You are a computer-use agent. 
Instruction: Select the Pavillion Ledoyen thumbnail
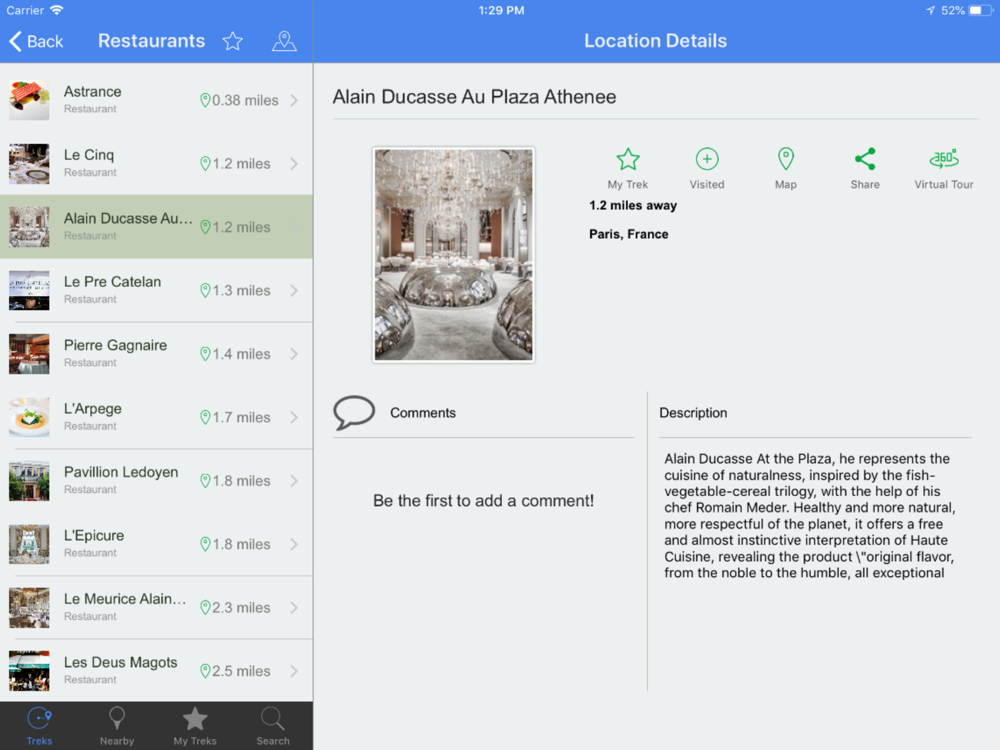point(29,481)
